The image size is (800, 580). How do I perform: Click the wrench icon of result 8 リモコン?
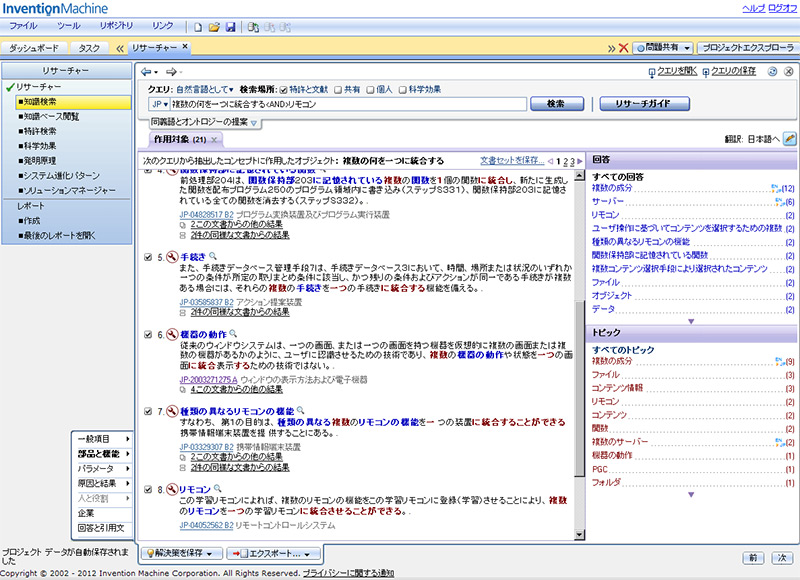click(x=172, y=489)
